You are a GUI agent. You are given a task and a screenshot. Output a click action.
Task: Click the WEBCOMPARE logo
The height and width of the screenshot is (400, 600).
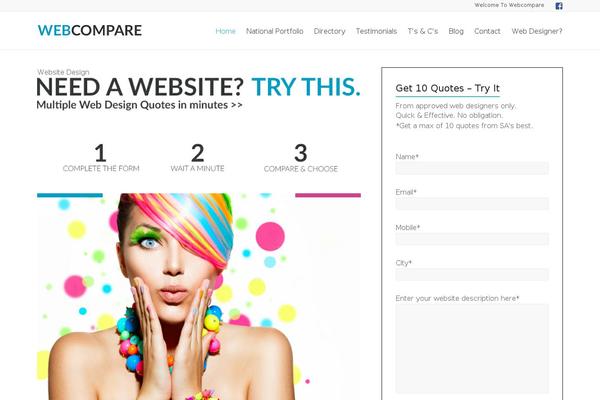90,30
